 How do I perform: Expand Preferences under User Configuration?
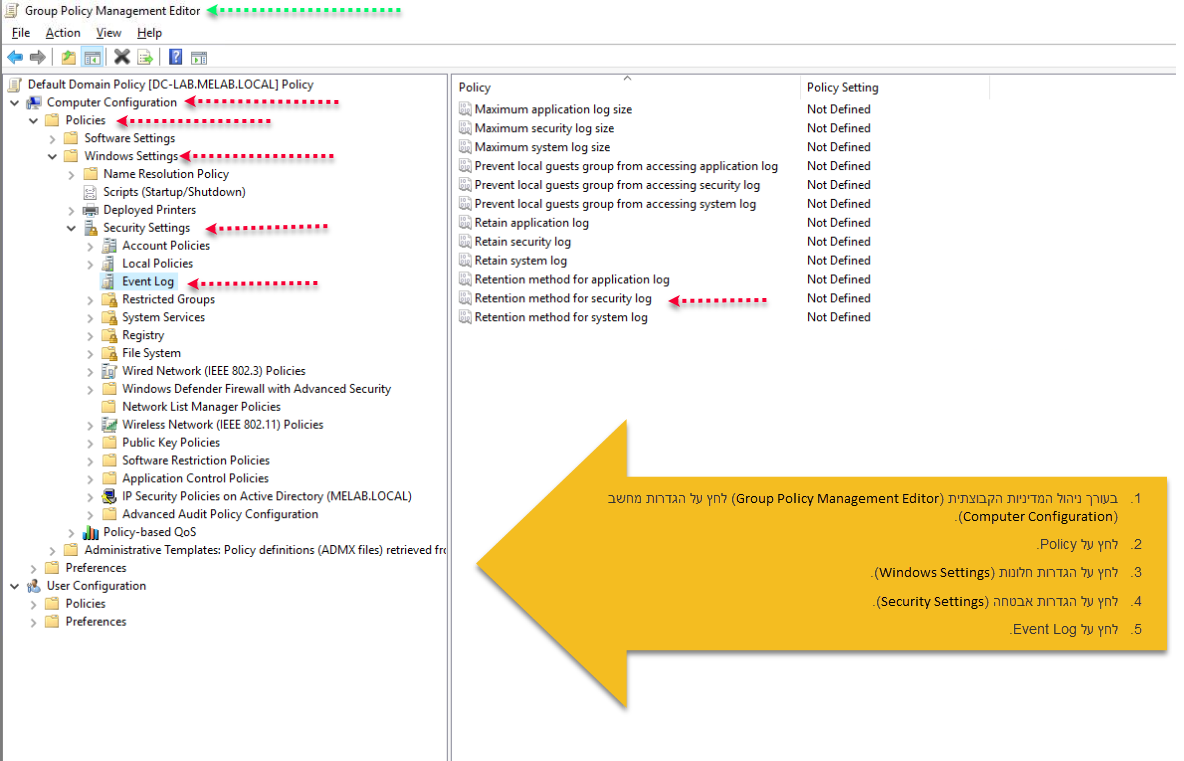pyautogui.click(x=33, y=622)
